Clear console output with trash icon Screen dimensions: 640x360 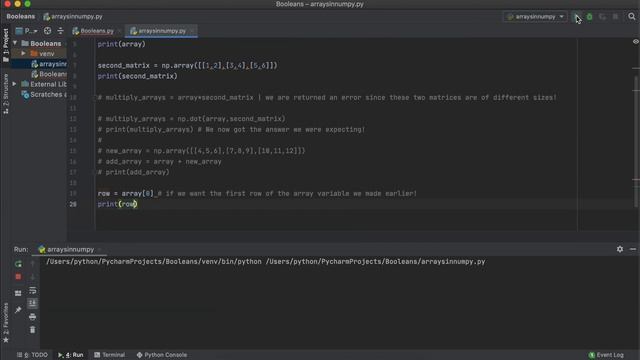click(x=33, y=329)
